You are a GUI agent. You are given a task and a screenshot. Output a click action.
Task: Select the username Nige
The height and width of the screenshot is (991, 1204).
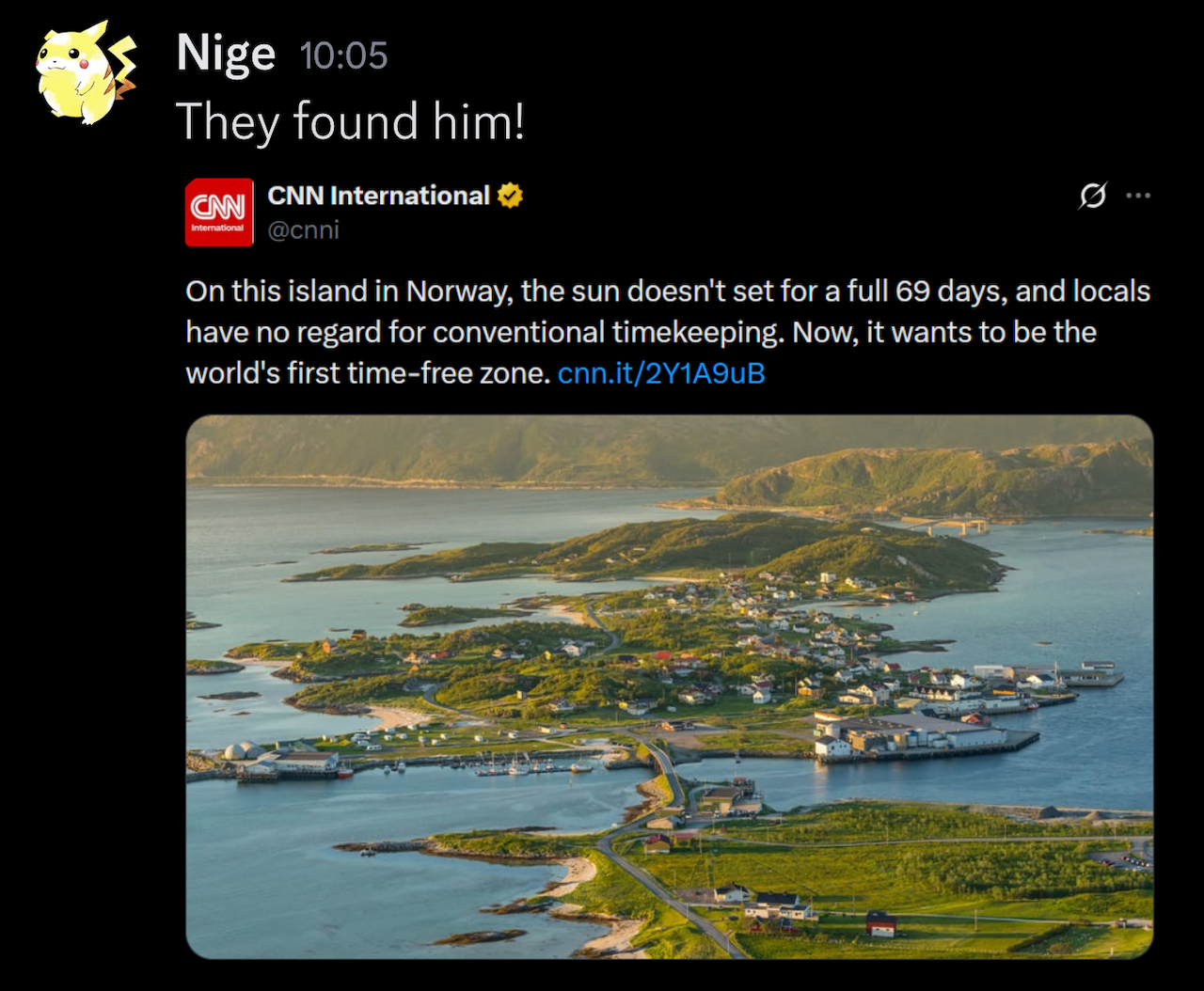[226, 53]
